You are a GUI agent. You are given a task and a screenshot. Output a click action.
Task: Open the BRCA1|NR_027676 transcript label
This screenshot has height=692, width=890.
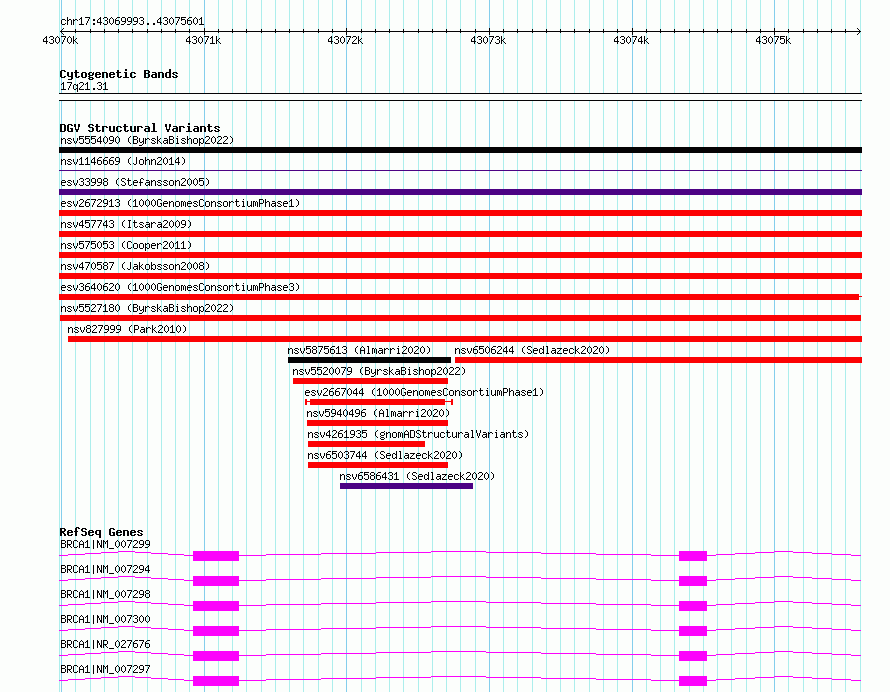coord(105,644)
